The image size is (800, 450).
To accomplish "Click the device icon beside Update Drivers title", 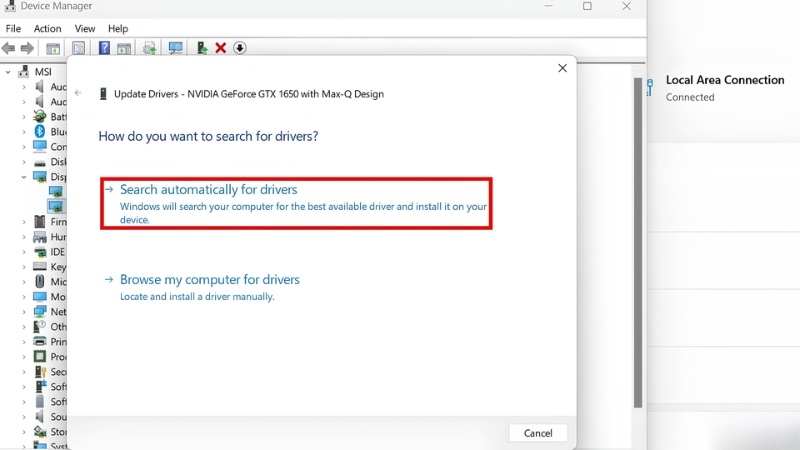I will point(103,94).
